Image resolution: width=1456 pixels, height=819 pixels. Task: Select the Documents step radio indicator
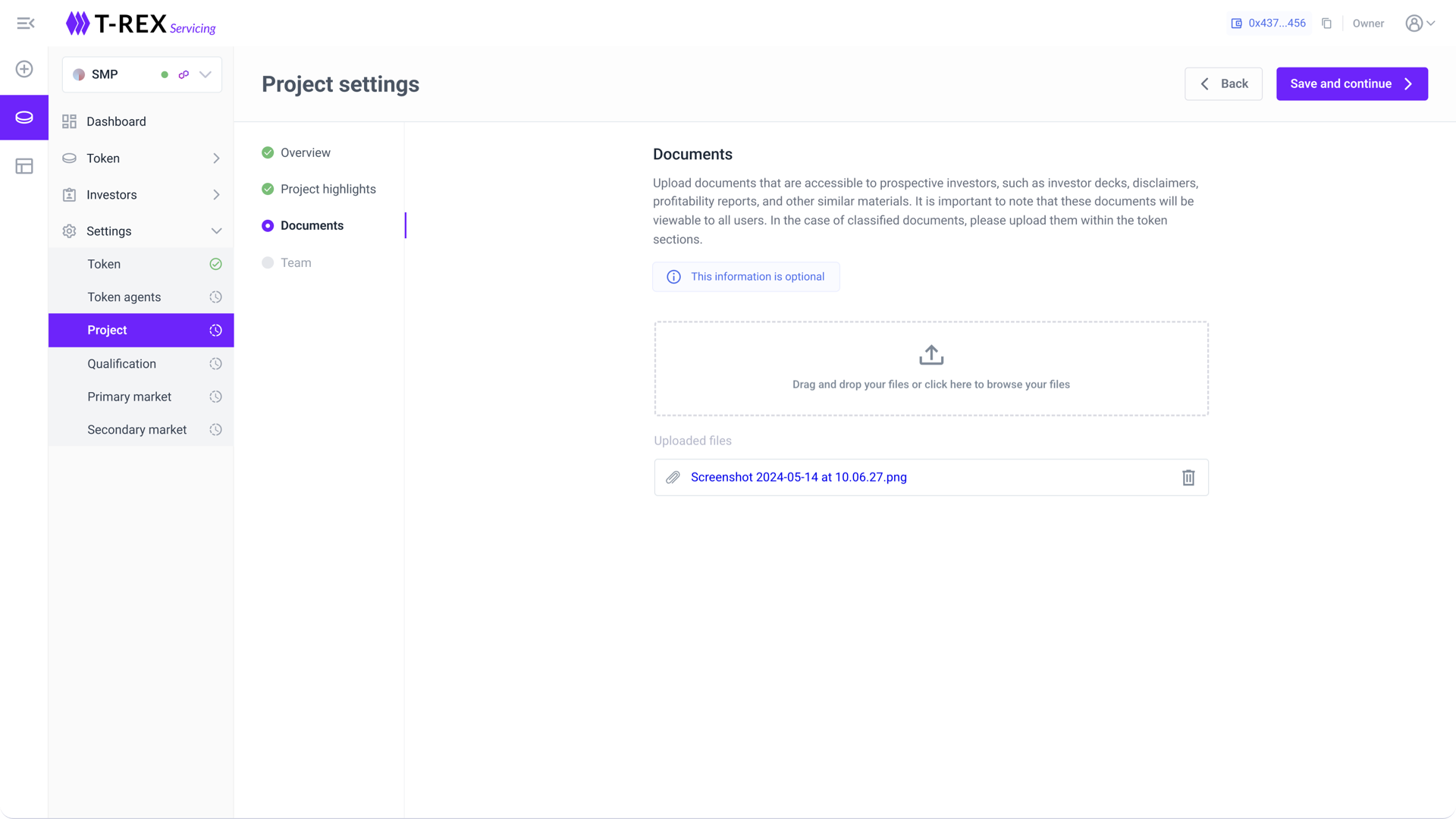268,226
